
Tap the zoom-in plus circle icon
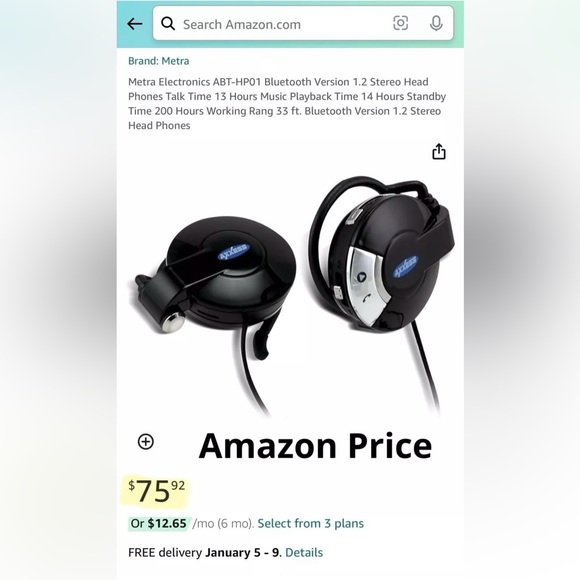146,441
